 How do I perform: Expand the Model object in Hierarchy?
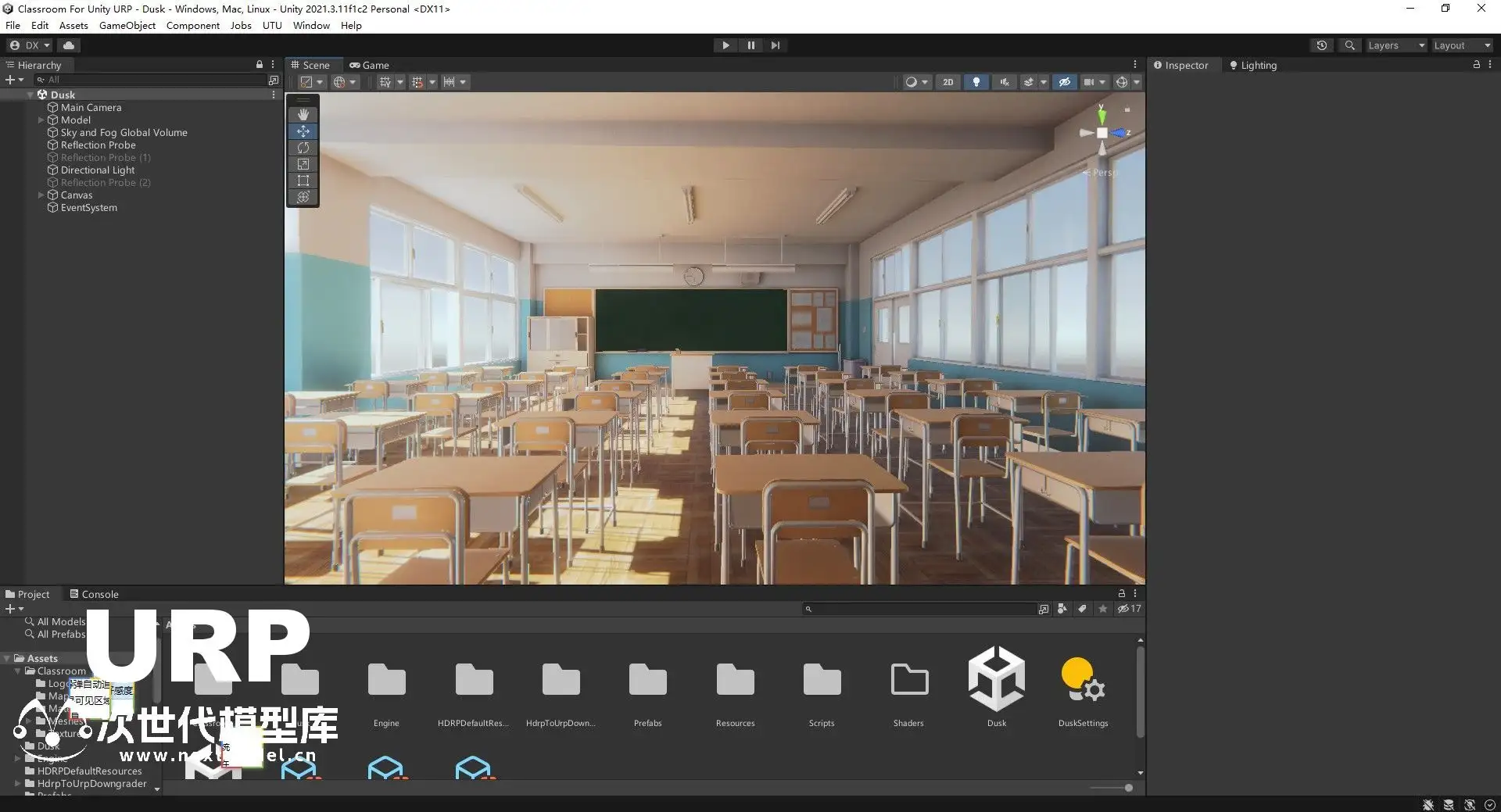coord(41,120)
